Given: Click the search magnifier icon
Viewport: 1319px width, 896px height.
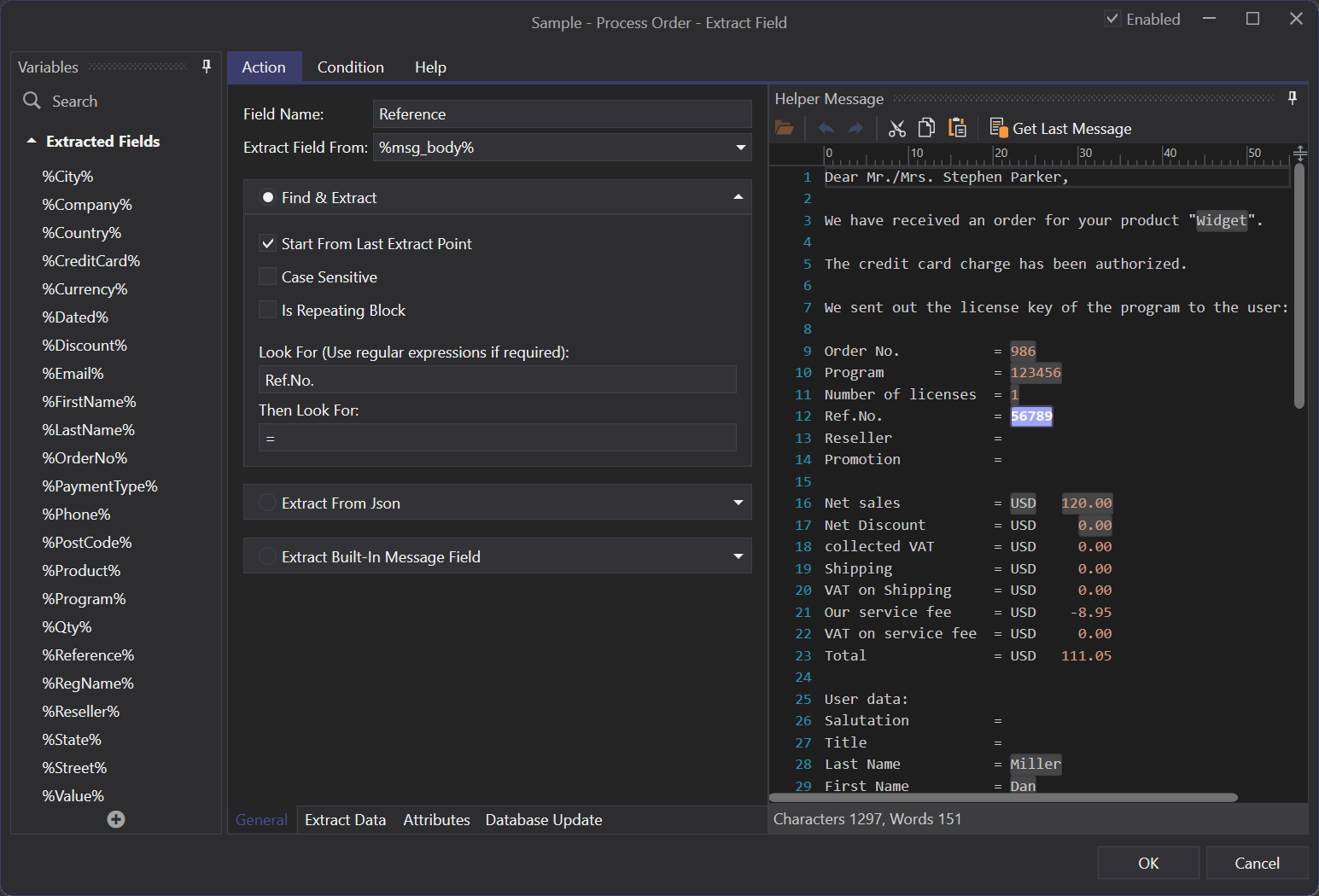Looking at the screenshot, I should 32,101.
